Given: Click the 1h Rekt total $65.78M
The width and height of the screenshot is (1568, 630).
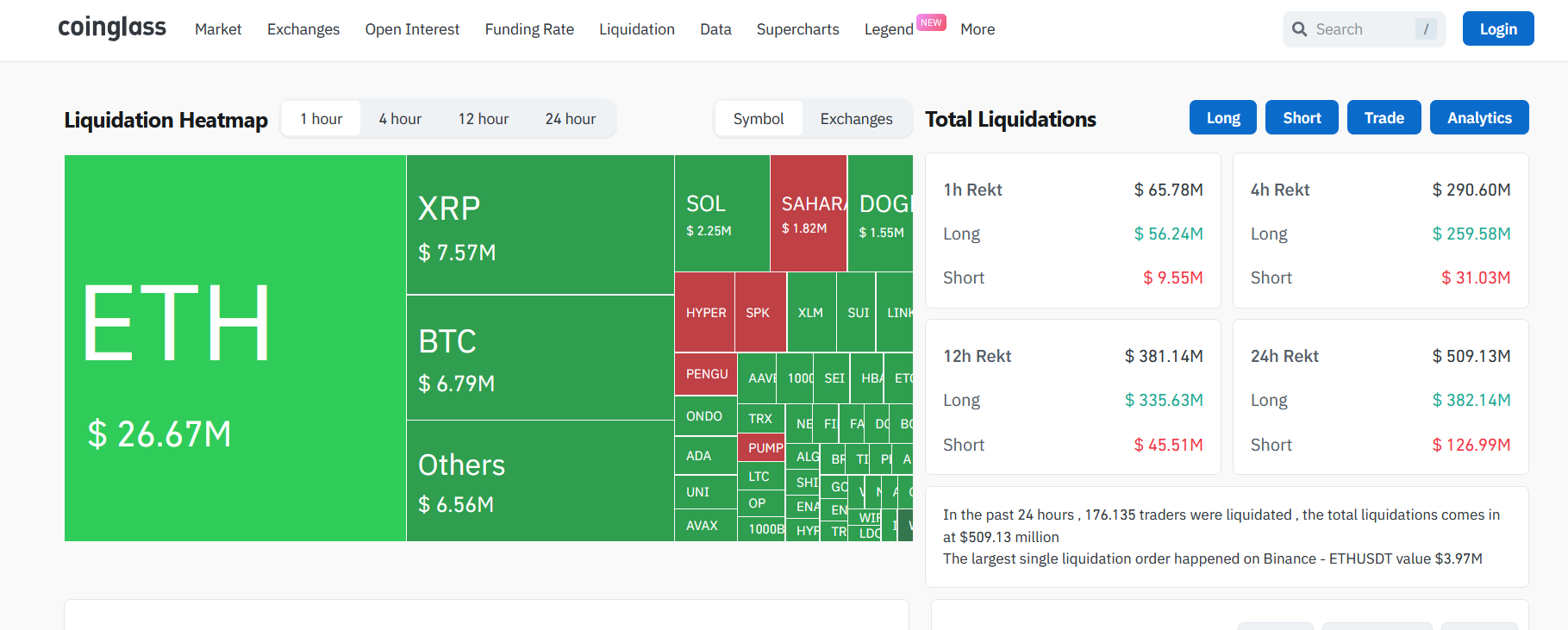Looking at the screenshot, I should pyautogui.click(x=1168, y=190).
